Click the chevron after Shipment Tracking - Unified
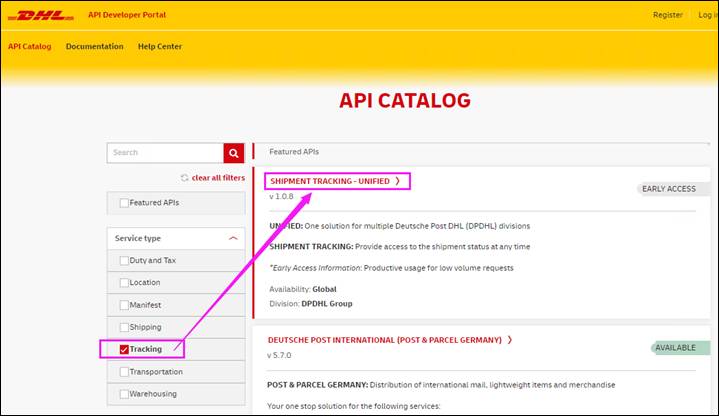Image resolution: width=719 pixels, height=416 pixels. pos(398,181)
